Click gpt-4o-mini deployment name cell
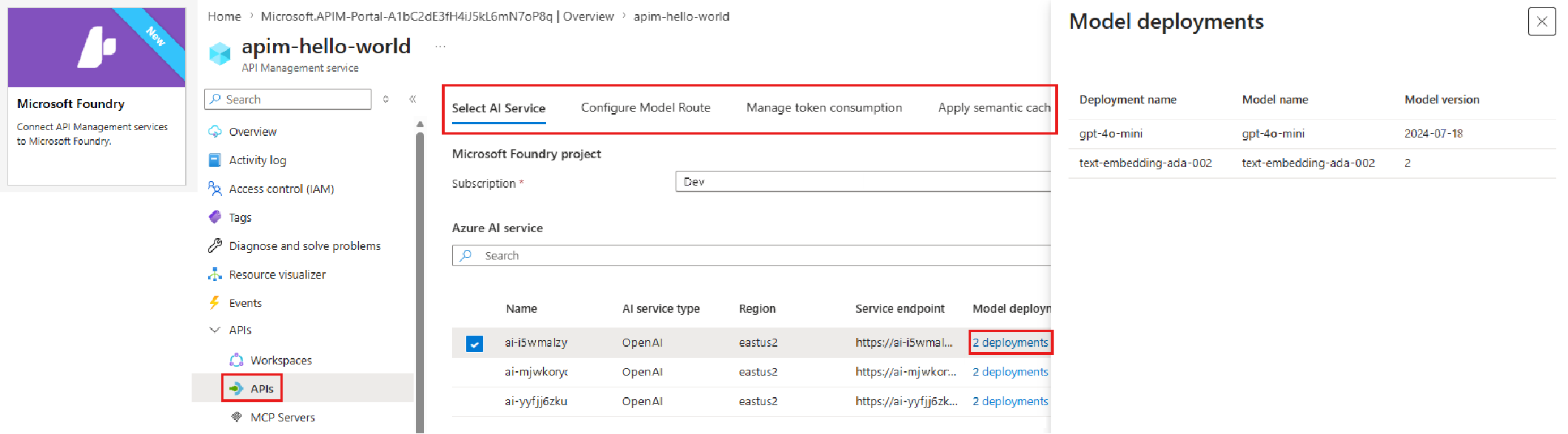Viewport: 1568px width, 434px height. coord(1111,133)
